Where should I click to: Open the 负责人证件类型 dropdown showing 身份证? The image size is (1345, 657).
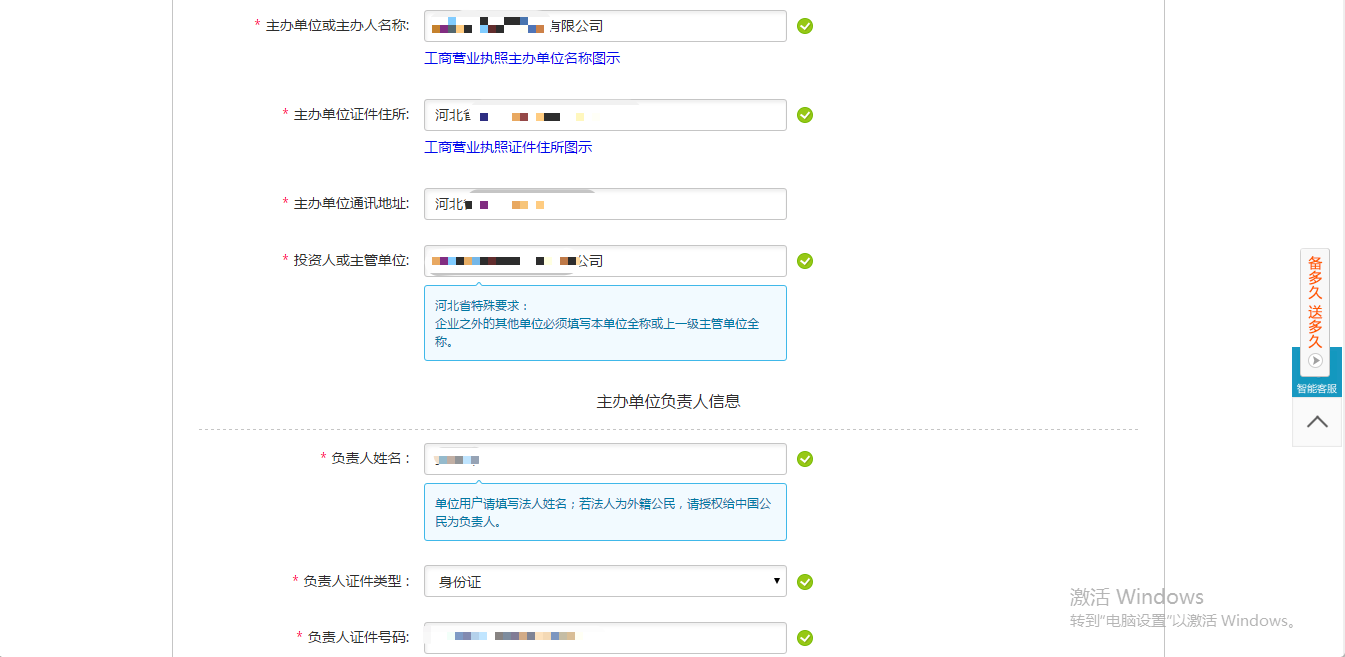[x=605, y=581]
